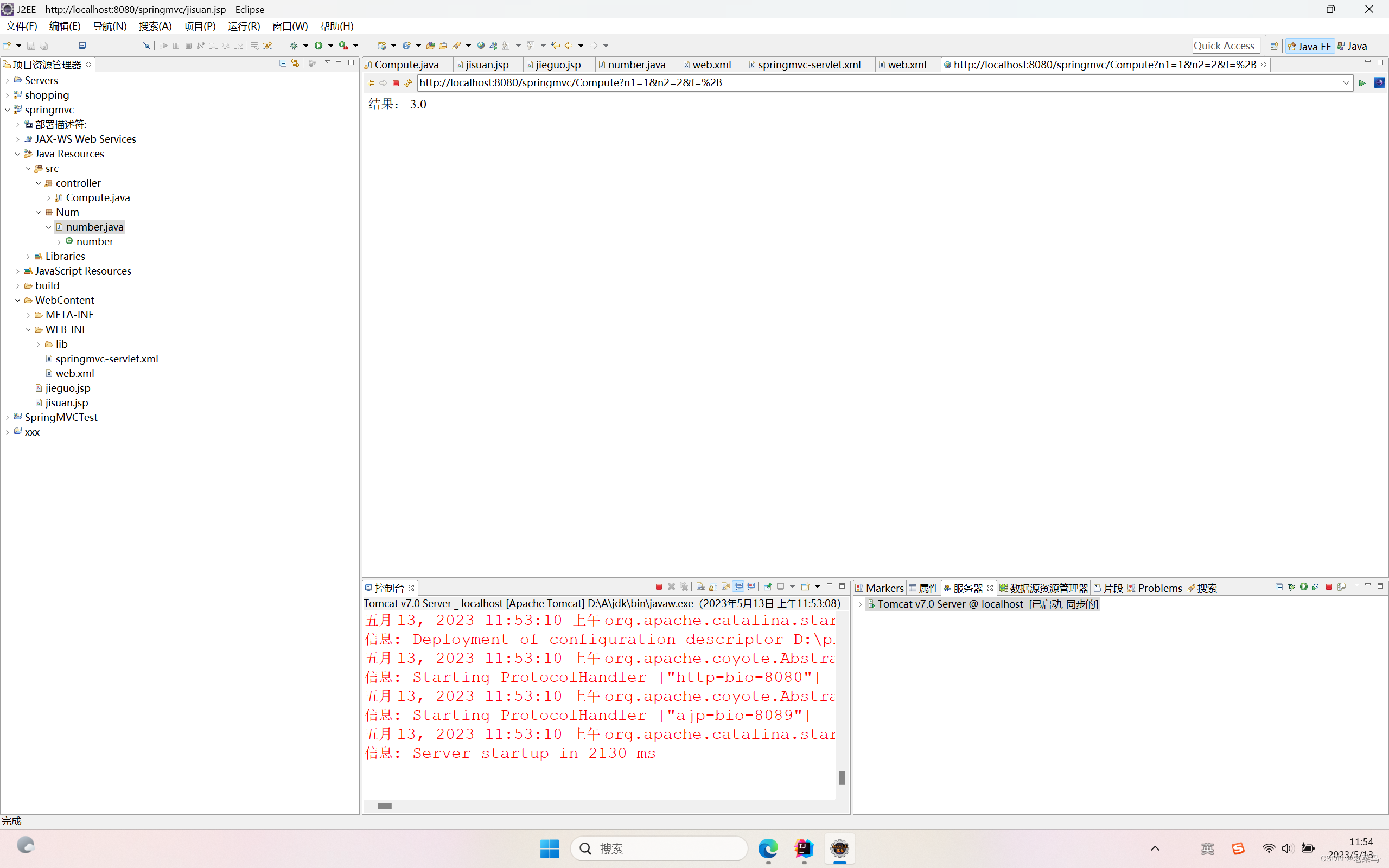Switch to Java perspective button
The image size is (1389, 868).
(1352, 47)
